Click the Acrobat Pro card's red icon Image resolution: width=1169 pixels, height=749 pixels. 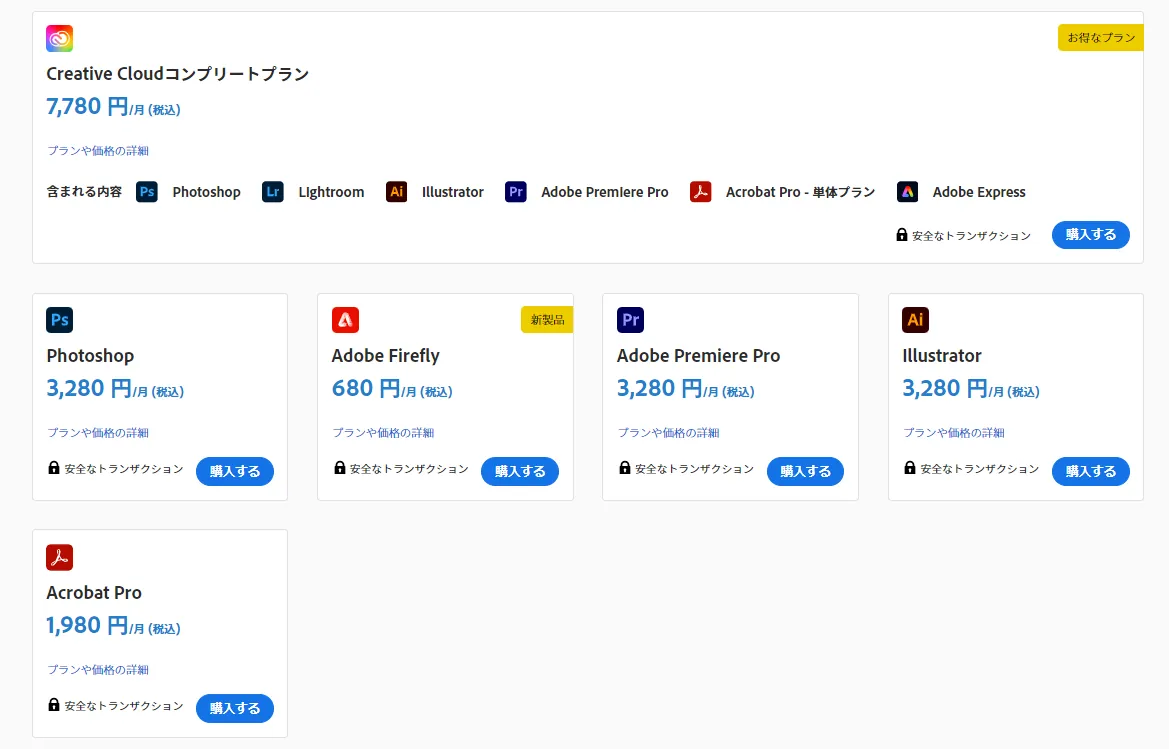[60, 557]
